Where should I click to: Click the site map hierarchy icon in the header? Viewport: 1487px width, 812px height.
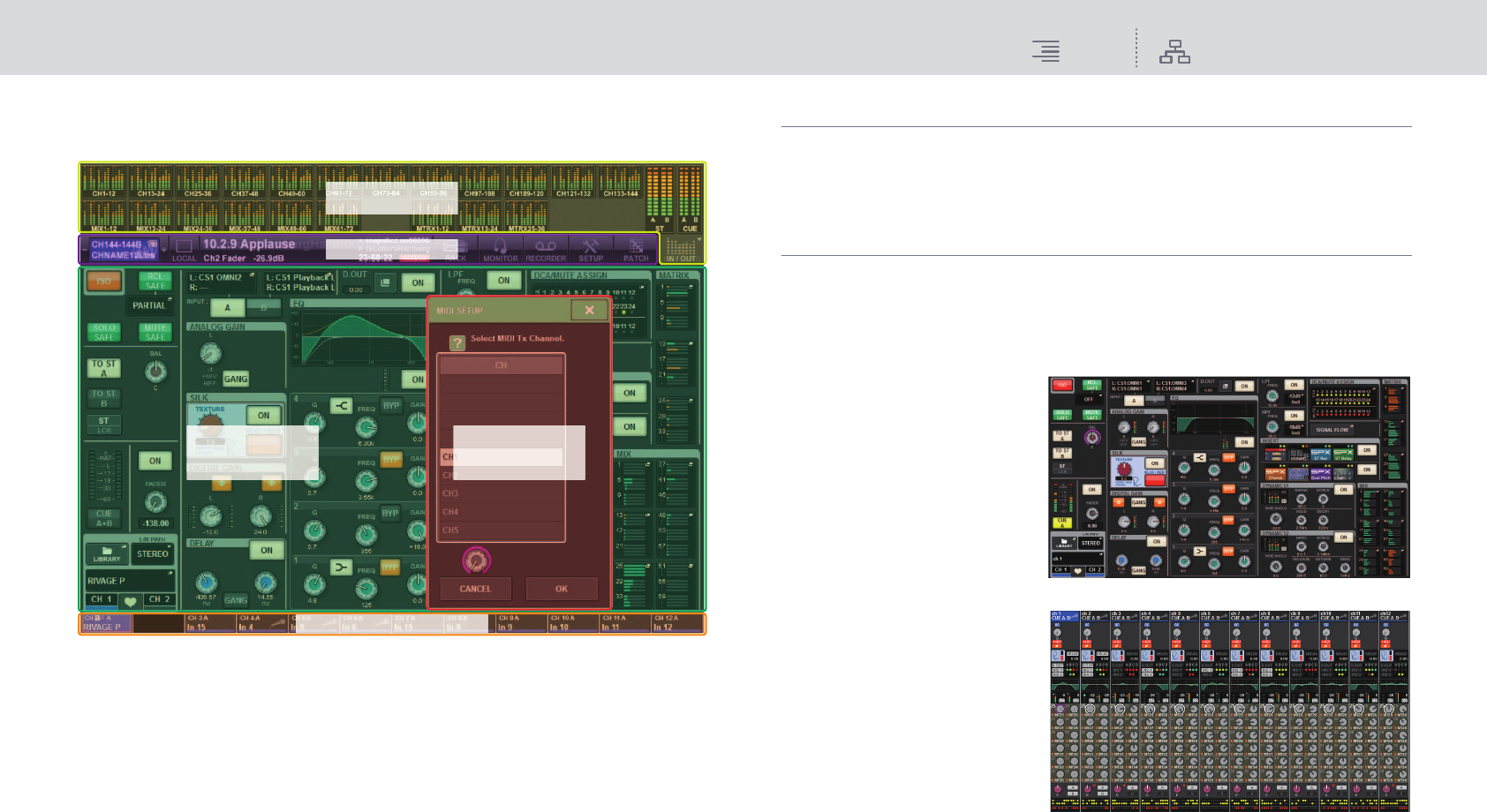[x=1174, y=52]
